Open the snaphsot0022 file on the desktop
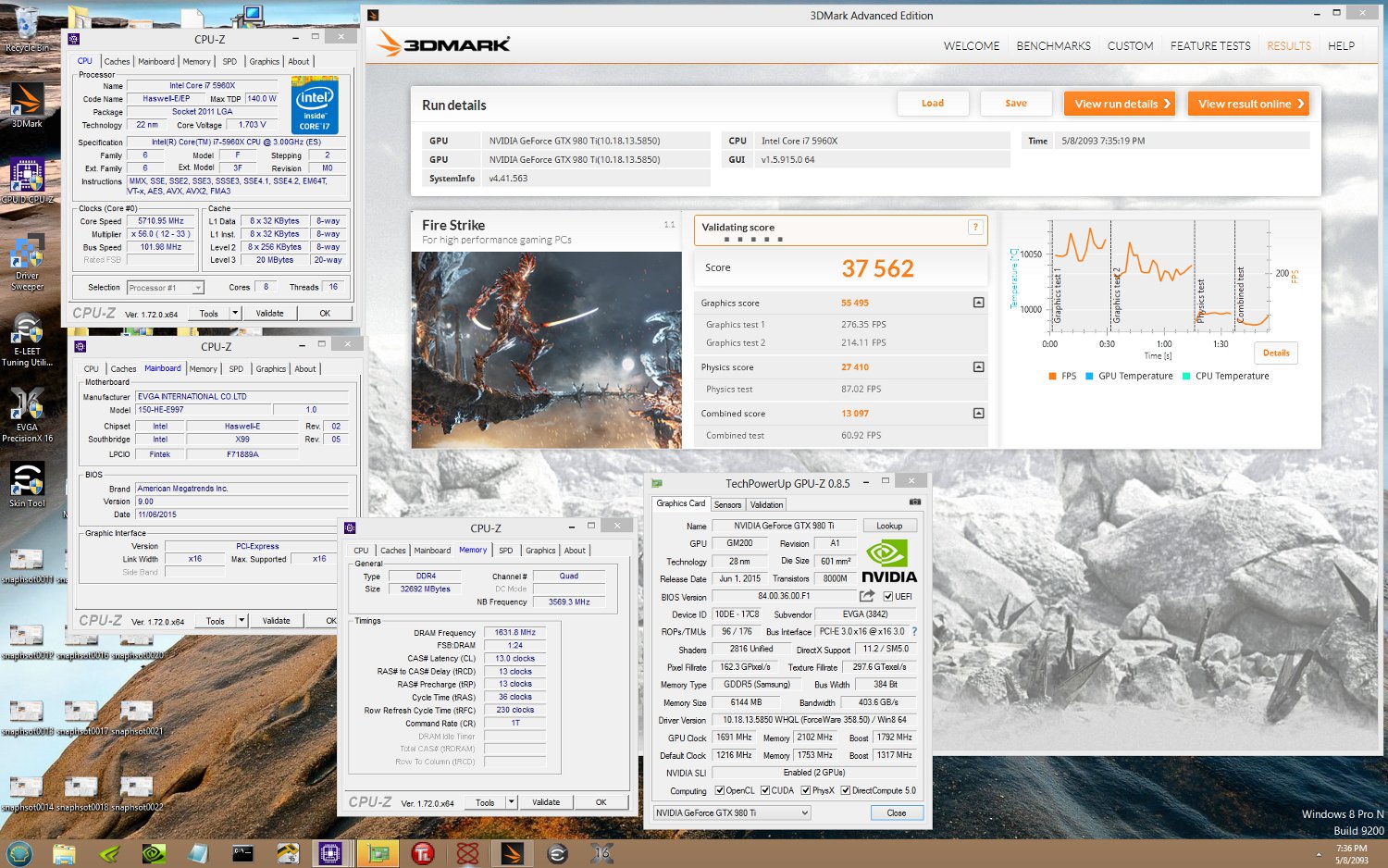This screenshot has height=868, width=1388. pyautogui.click(x=136, y=793)
